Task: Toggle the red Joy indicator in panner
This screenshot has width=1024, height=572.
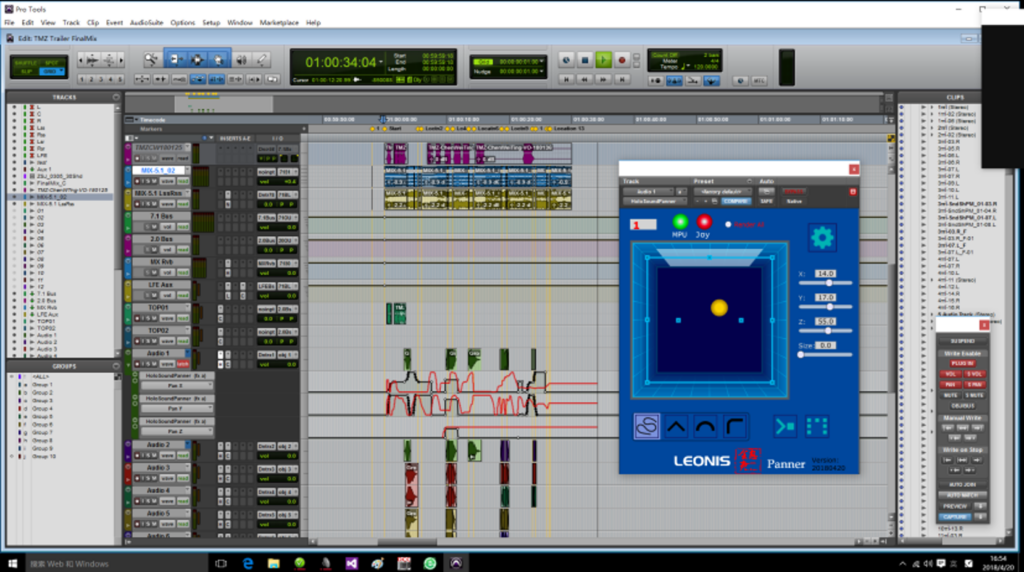Action: click(x=703, y=221)
